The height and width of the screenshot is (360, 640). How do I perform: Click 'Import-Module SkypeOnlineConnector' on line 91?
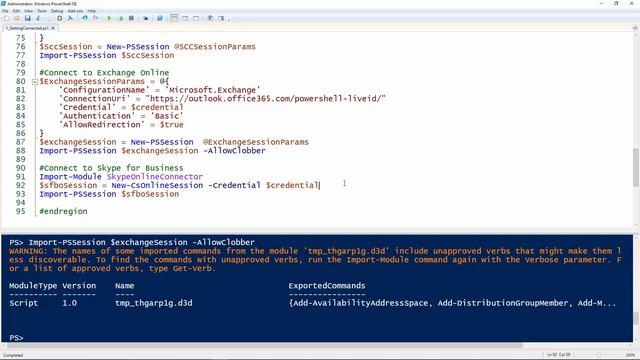point(121,177)
